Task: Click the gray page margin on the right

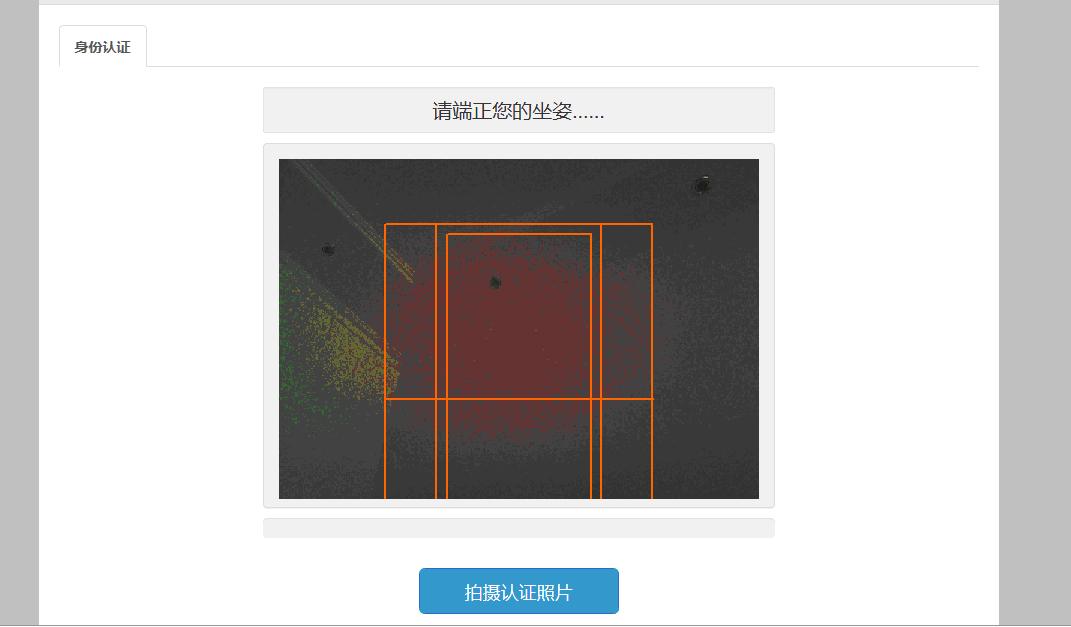Action: pyautogui.click(x=1035, y=314)
